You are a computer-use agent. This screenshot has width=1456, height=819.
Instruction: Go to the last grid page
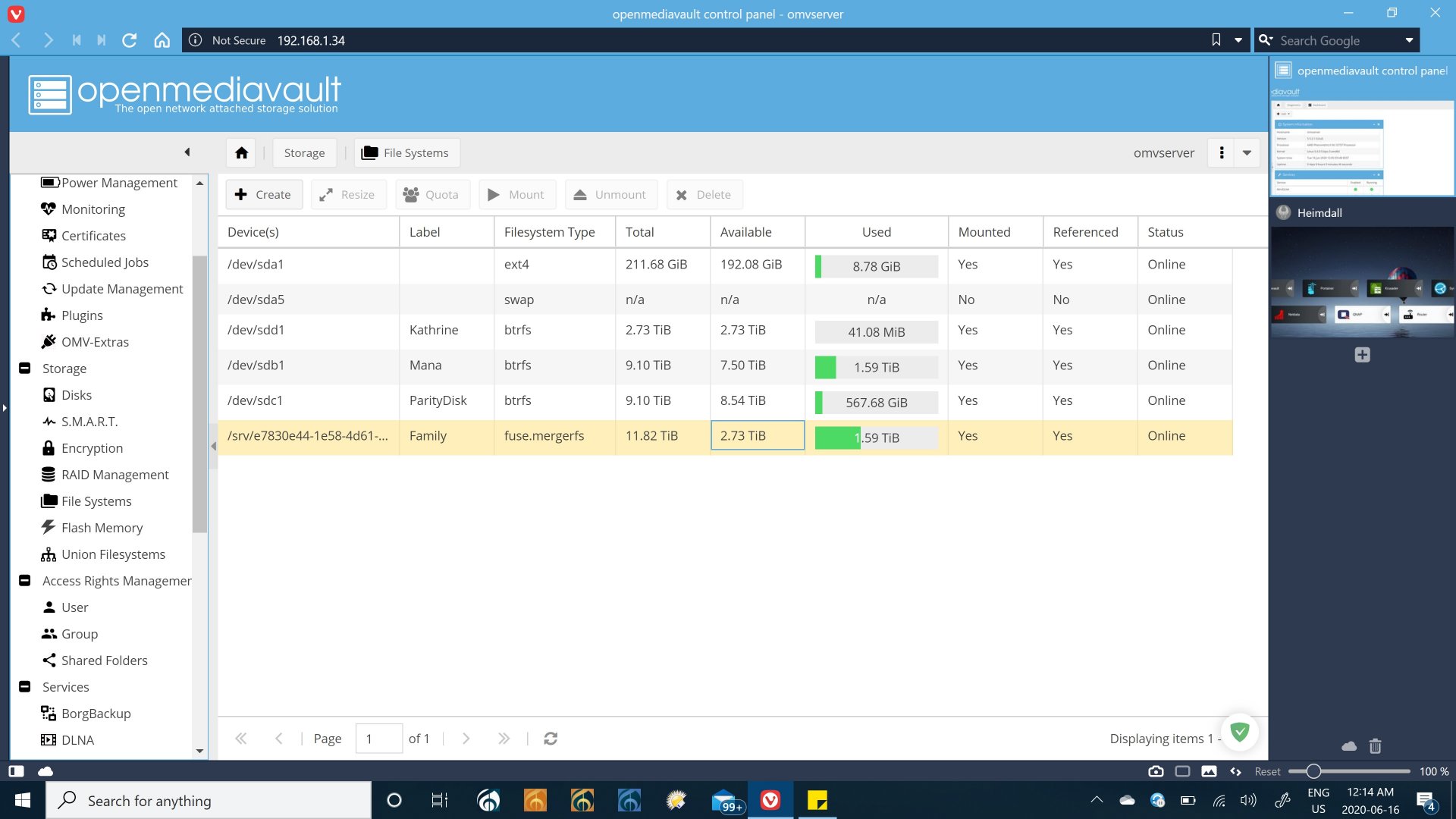tap(504, 739)
